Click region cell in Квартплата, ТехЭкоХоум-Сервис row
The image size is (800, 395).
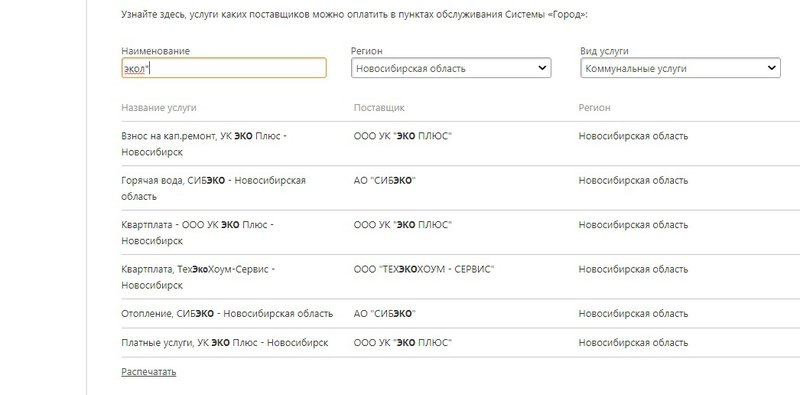click(x=633, y=269)
